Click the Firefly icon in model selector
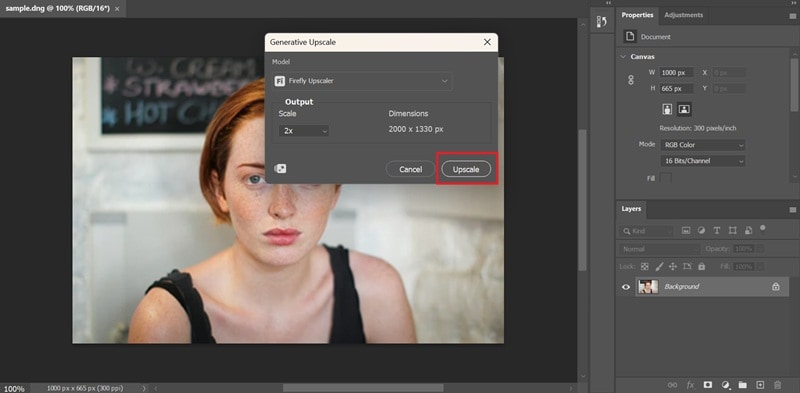 click(280, 81)
